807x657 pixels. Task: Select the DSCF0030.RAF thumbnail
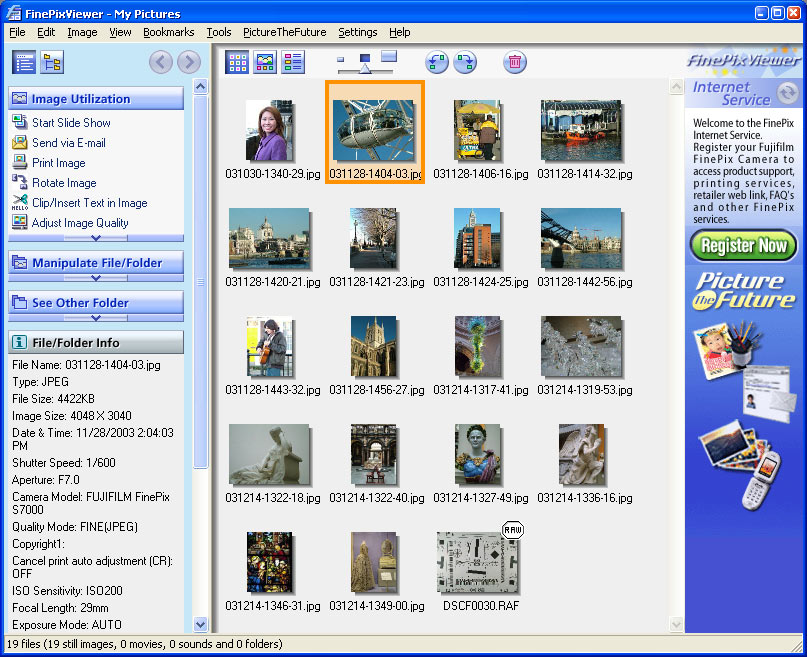[x=478, y=563]
